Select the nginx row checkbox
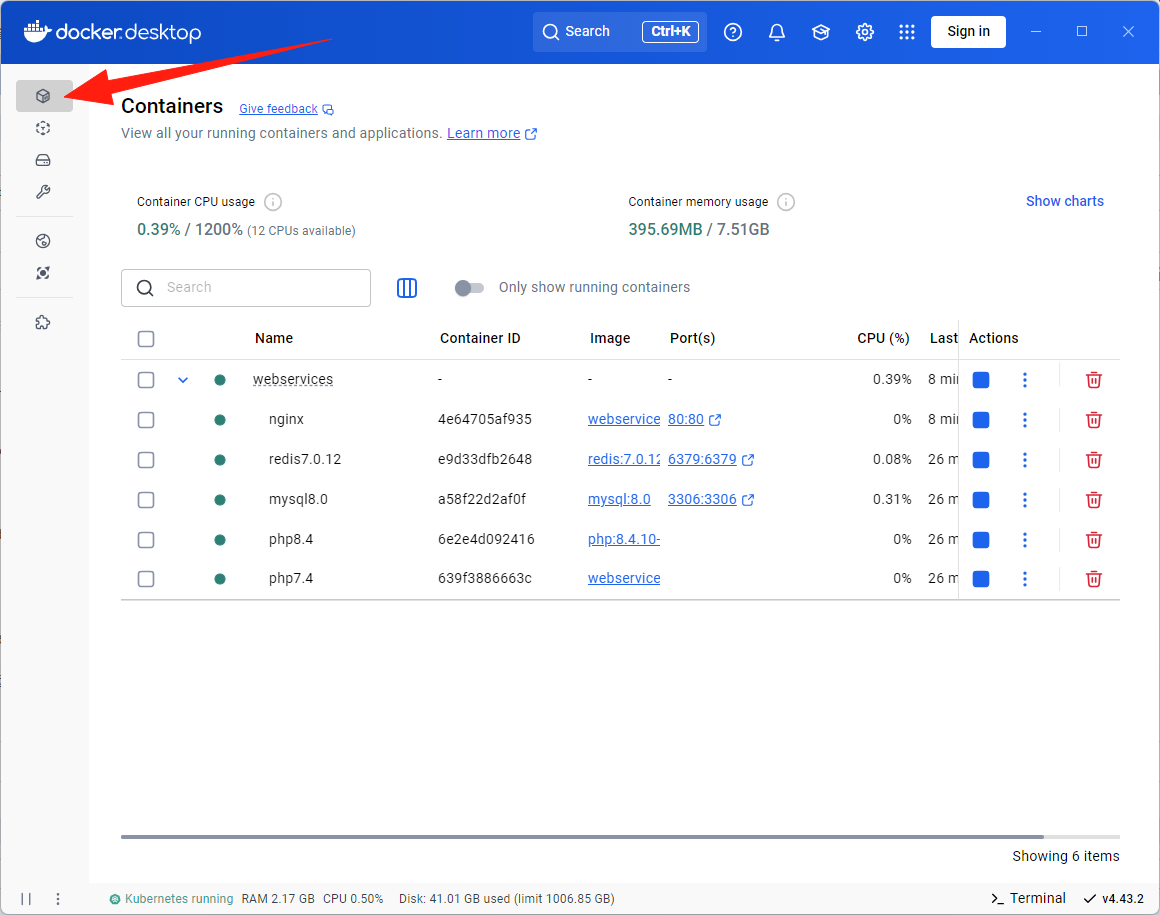 point(146,420)
